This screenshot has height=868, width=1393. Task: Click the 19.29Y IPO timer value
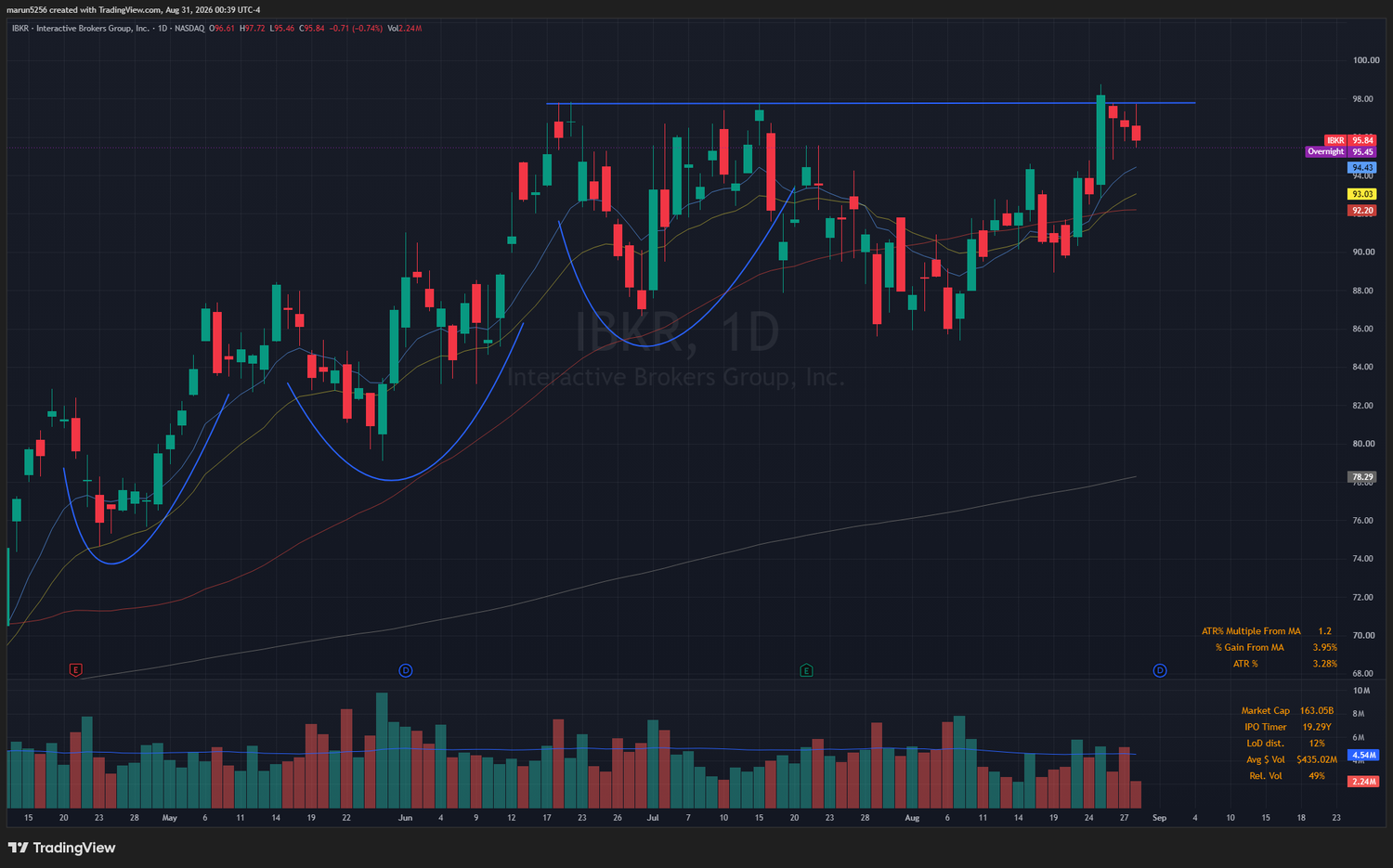tap(1317, 727)
